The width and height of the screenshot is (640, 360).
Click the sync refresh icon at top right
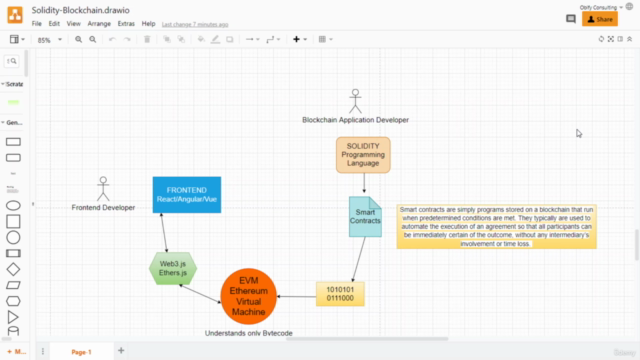point(601,39)
